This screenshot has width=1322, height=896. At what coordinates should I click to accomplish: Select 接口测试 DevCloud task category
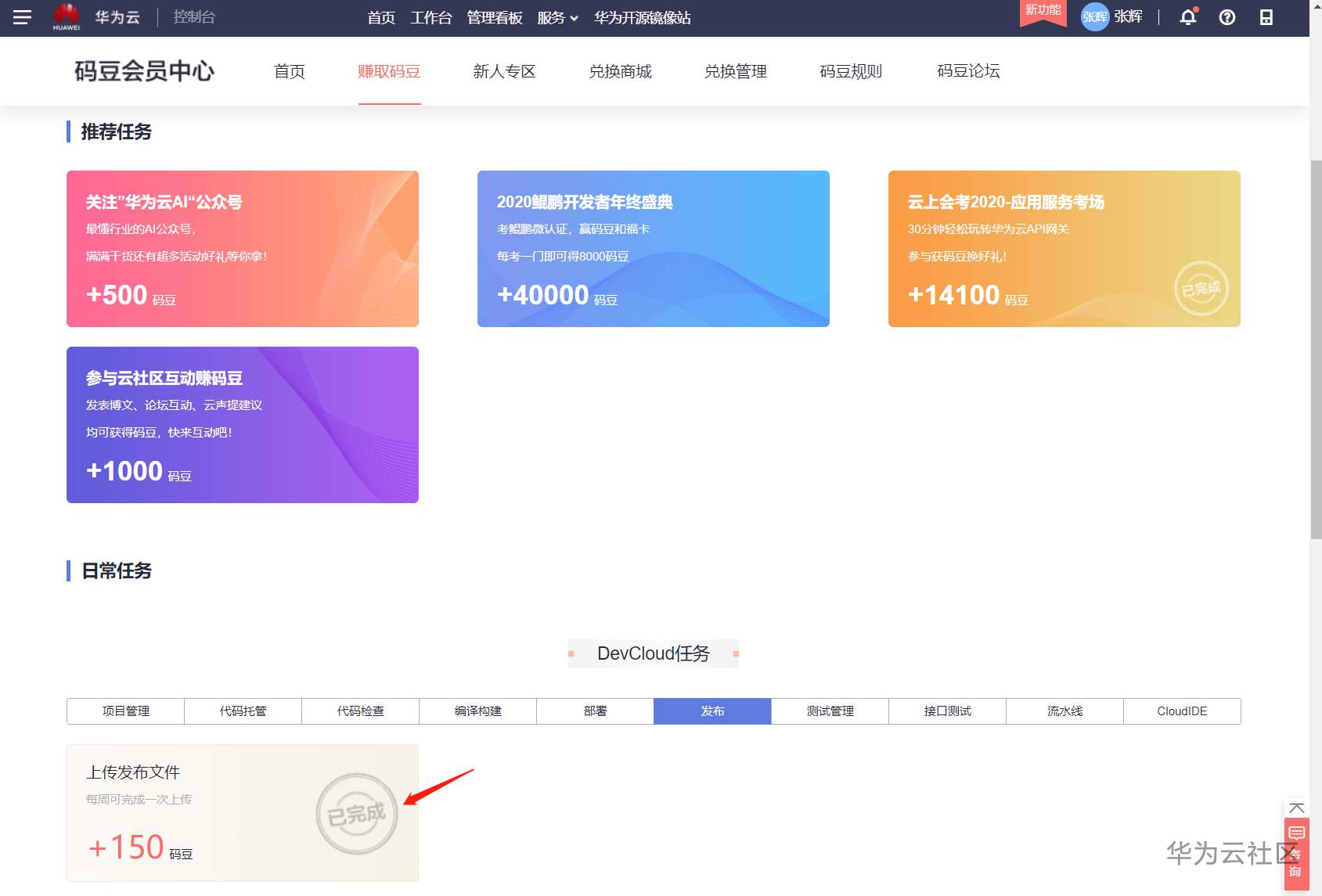(948, 711)
